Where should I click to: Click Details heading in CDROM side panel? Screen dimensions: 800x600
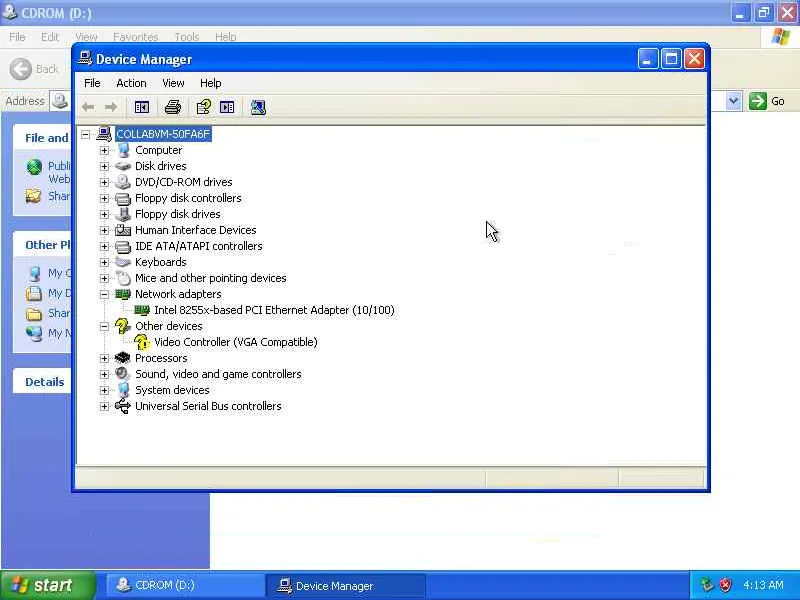point(45,382)
